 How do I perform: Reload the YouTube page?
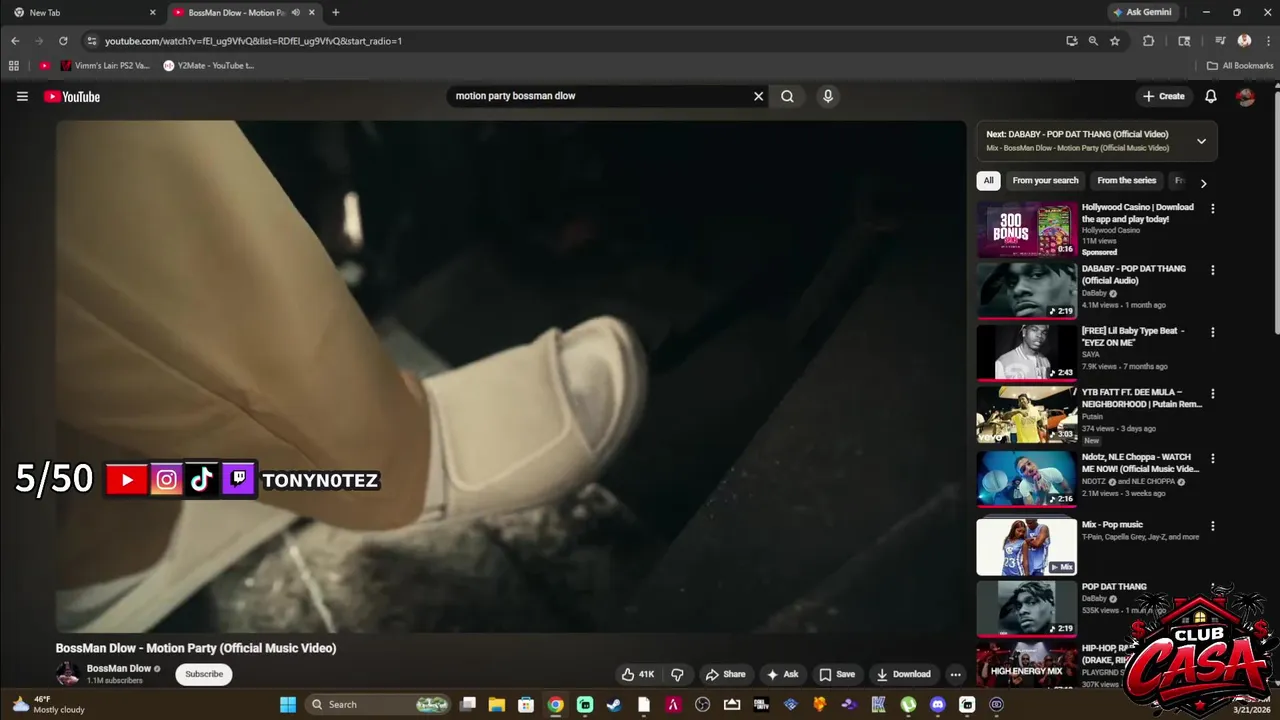[x=63, y=41]
